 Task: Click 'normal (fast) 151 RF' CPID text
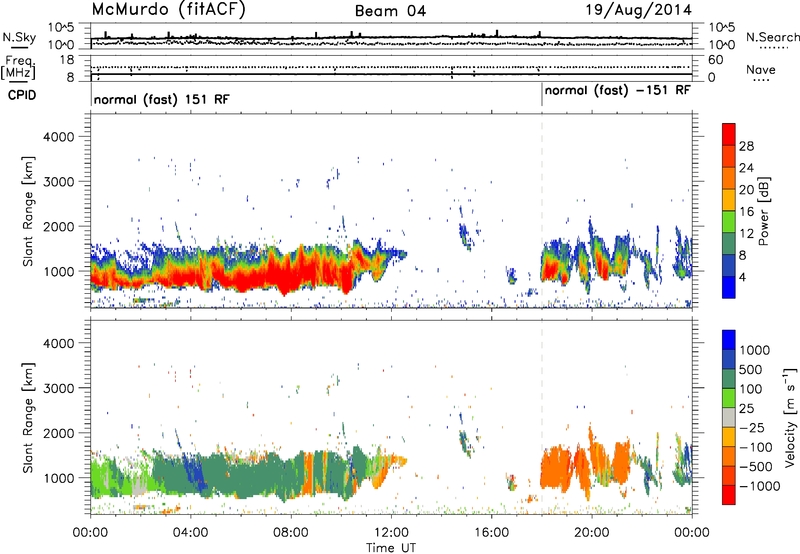tap(162, 99)
